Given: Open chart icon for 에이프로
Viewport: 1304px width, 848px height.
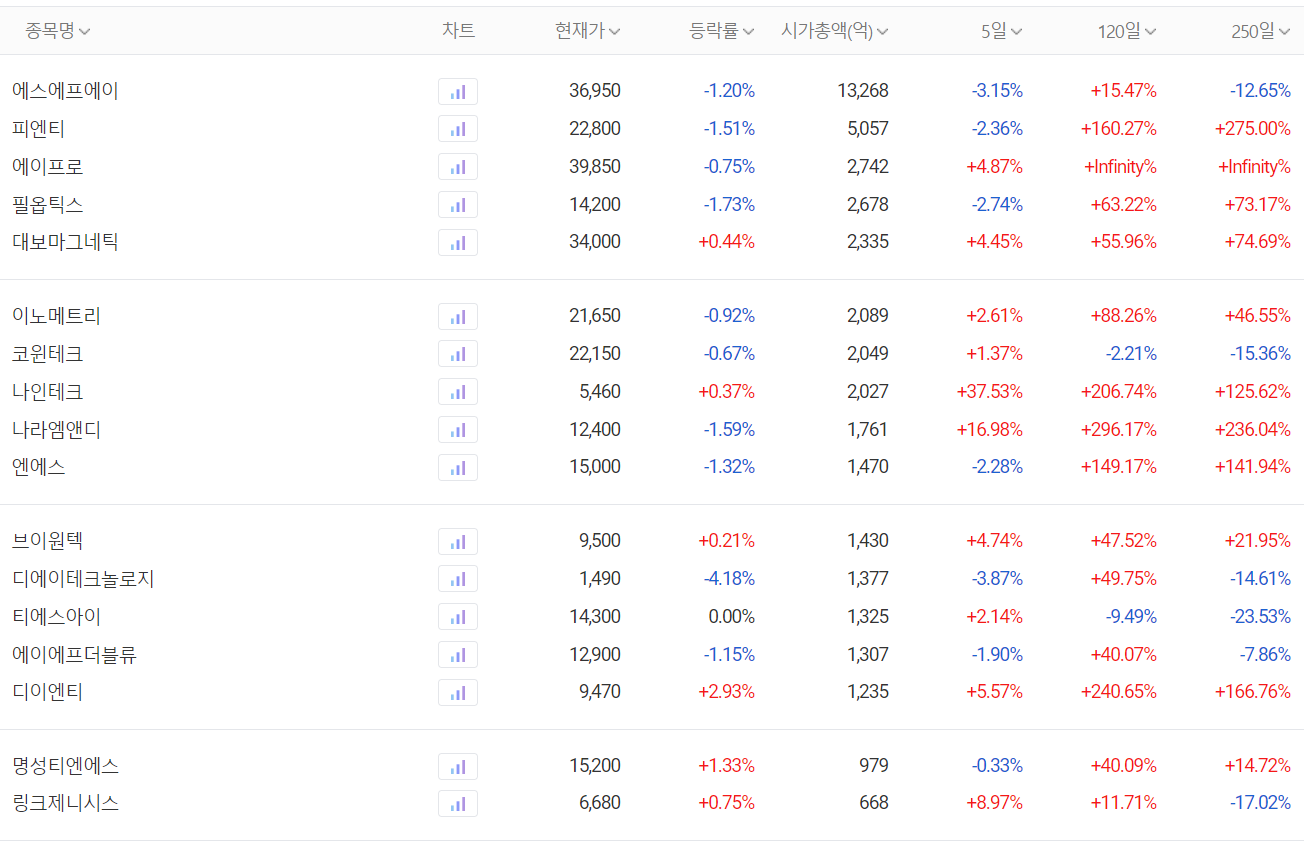Looking at the screenshot, I should [458, 167].
